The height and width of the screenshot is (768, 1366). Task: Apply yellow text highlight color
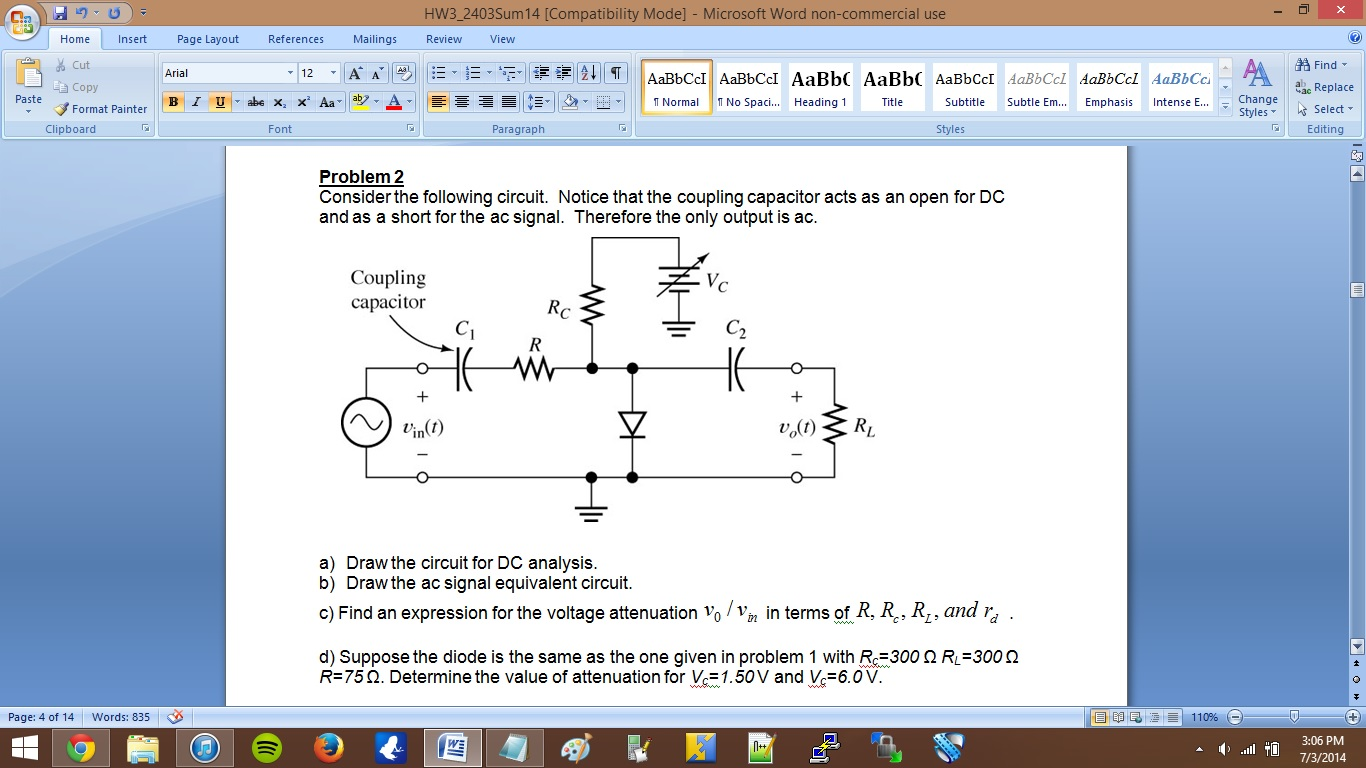click(x=361, y=102)
